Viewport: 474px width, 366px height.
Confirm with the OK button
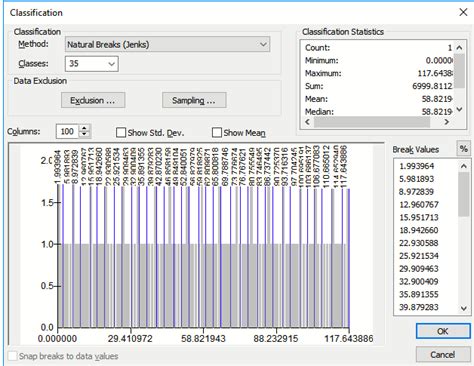443,331
